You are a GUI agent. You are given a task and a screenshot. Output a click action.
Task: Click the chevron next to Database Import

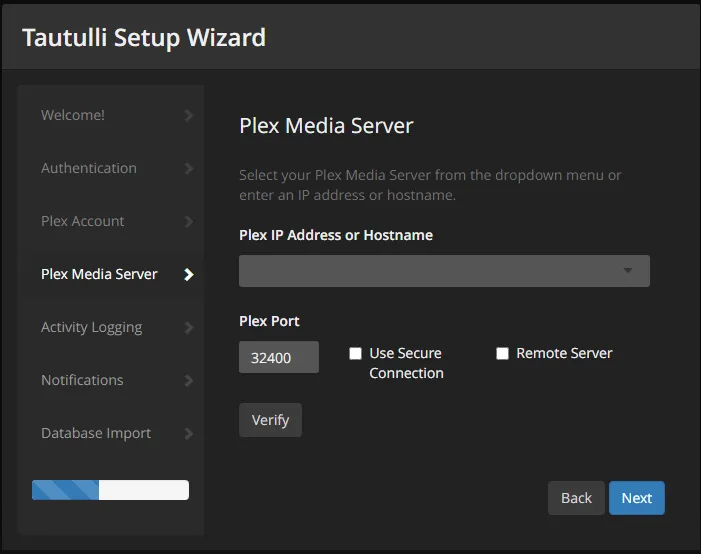pos(189,433)
